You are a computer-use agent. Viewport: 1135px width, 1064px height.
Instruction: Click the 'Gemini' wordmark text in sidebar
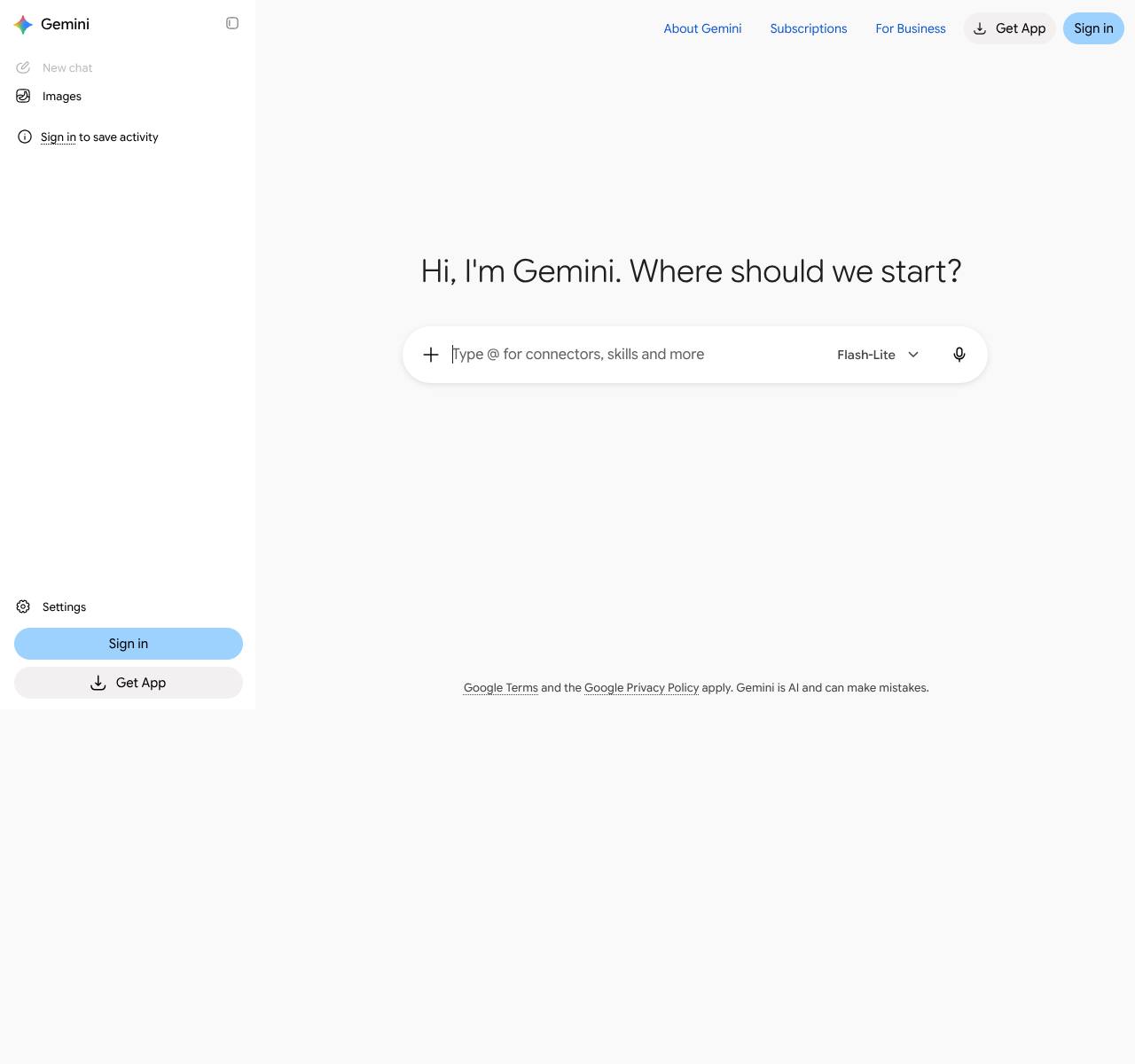(x=65, y=24)
